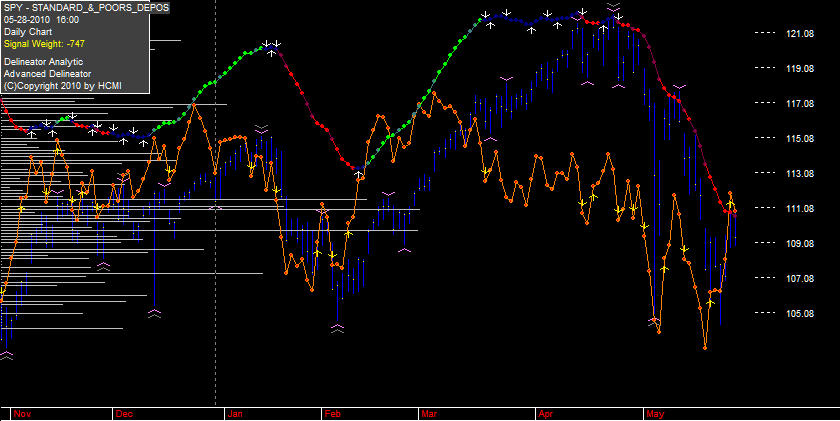Screen dimensions: 840x421
Task: Click the Daily Chart label
Action: pyautogui.click(x=28, y=32)
